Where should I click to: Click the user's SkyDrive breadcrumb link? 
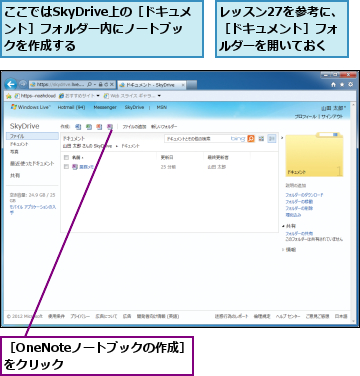click(x=88, y=146)
